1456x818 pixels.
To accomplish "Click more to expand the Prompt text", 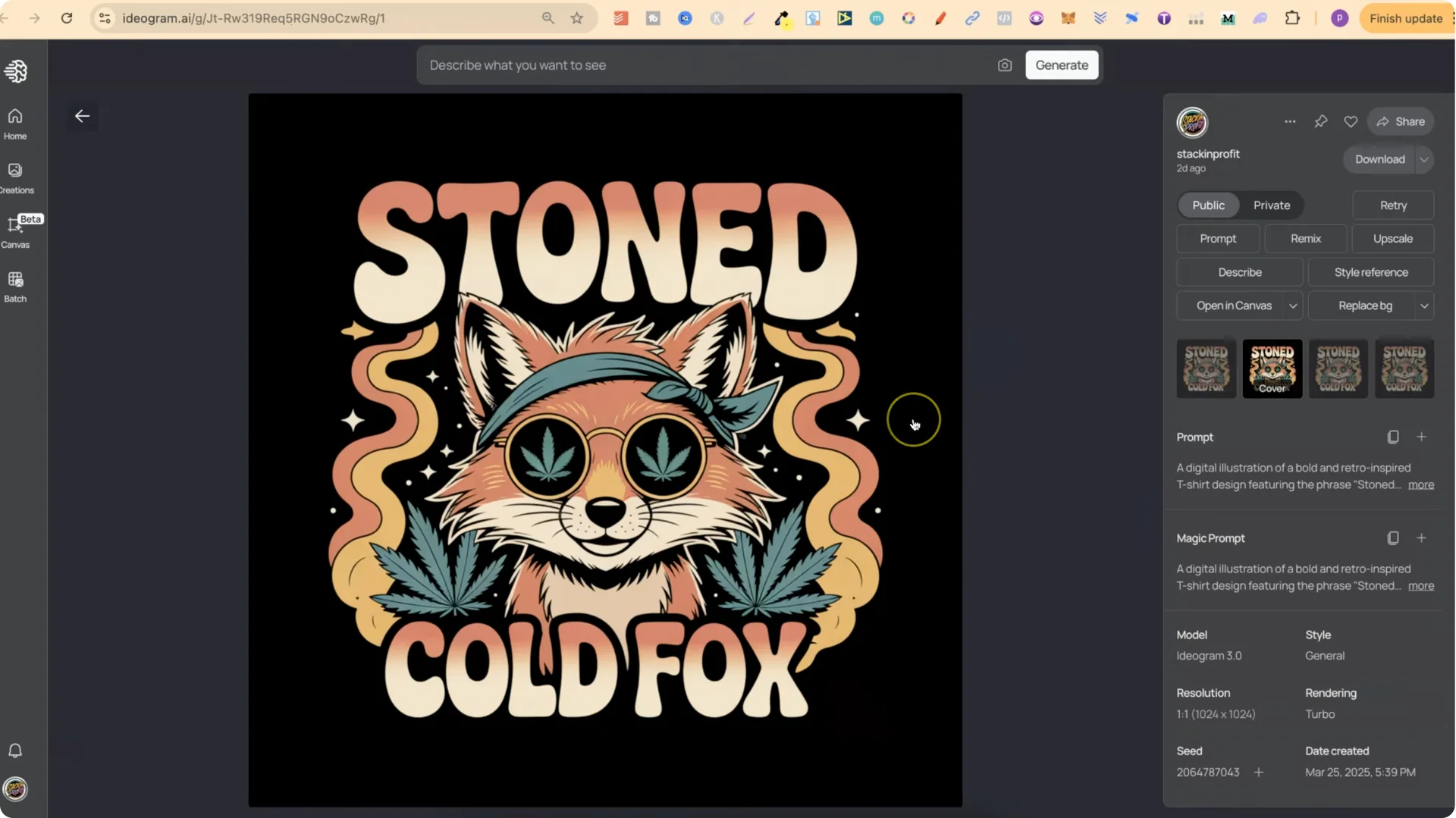I will tap(1420, 485).
